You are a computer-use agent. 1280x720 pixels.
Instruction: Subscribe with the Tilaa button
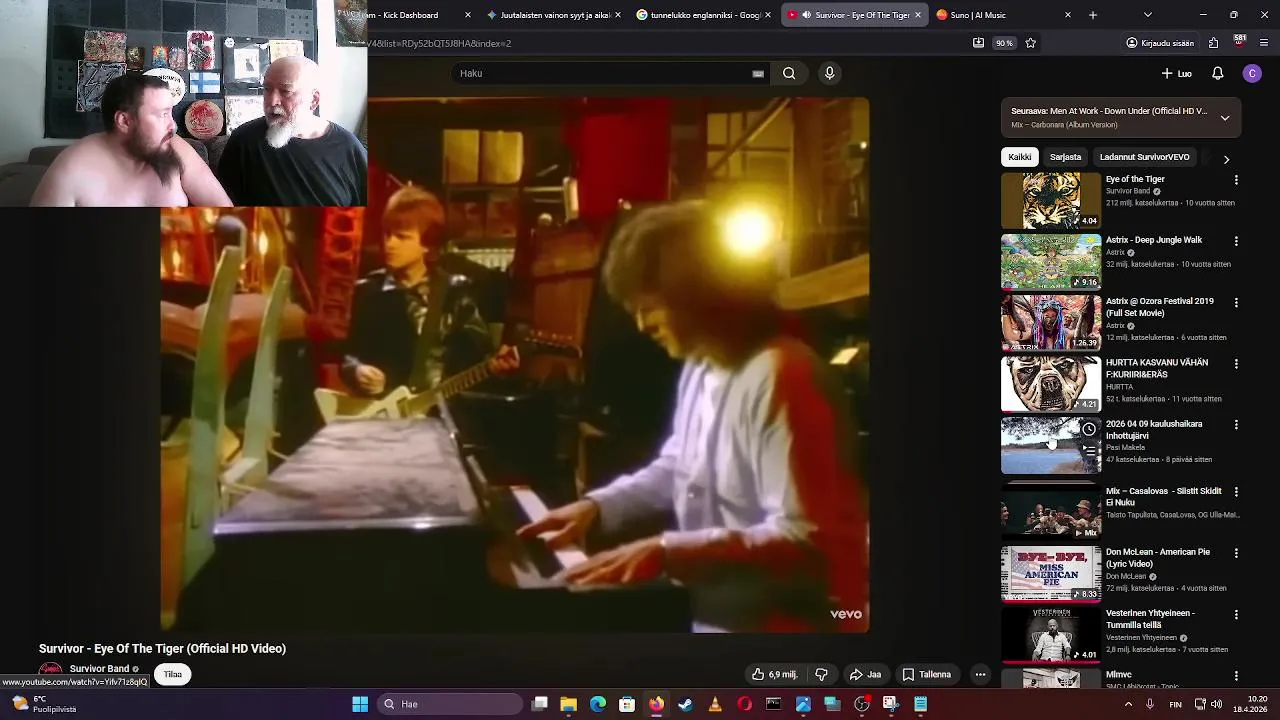pos(173,674)
